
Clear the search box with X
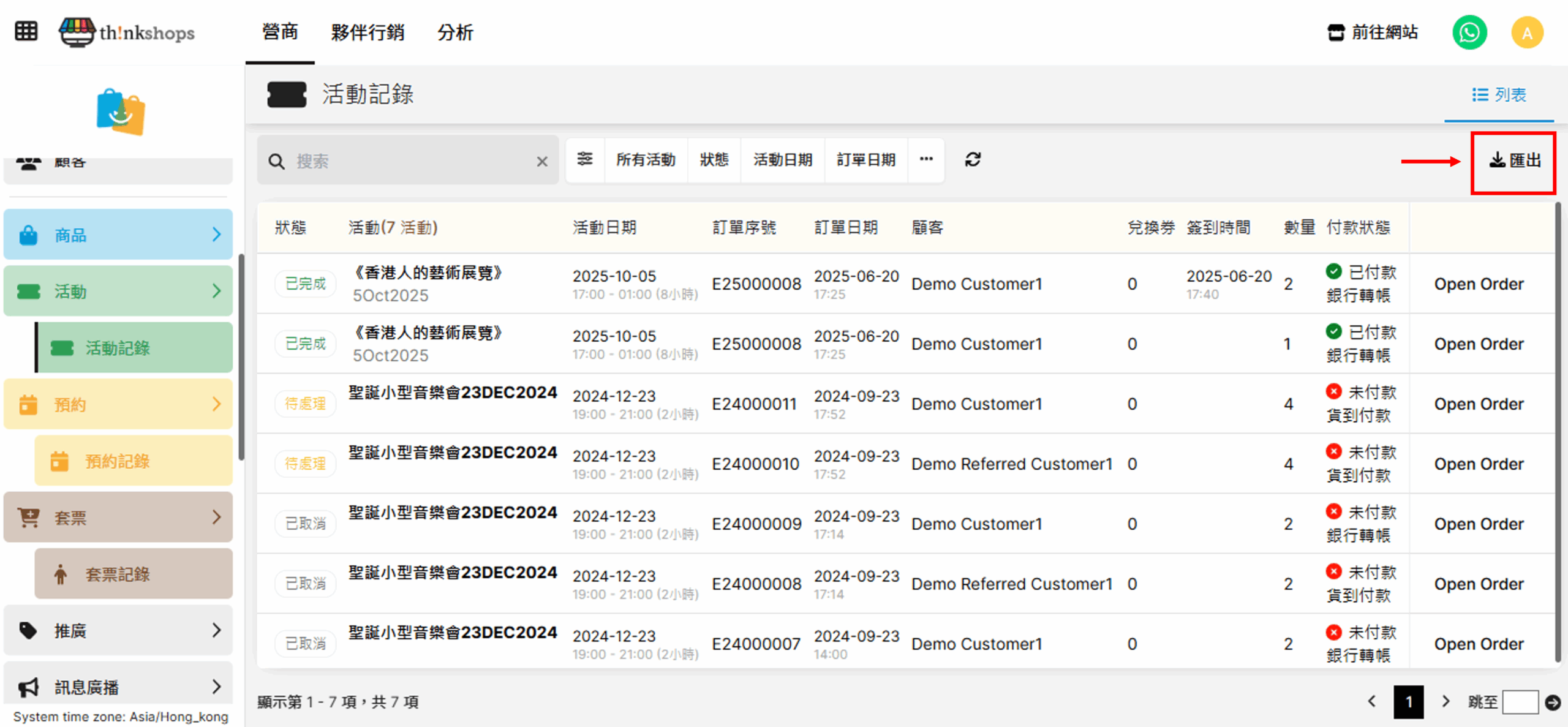coord(542,162)
